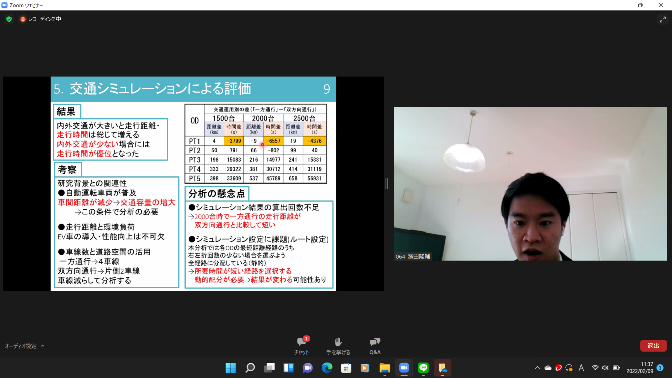Click the participant name label on video
672x378 pixels.
click(413, 256)
